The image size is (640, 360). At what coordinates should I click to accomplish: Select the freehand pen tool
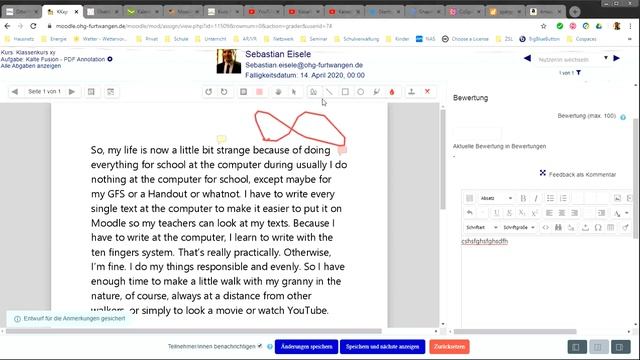(x=313, y=92)
